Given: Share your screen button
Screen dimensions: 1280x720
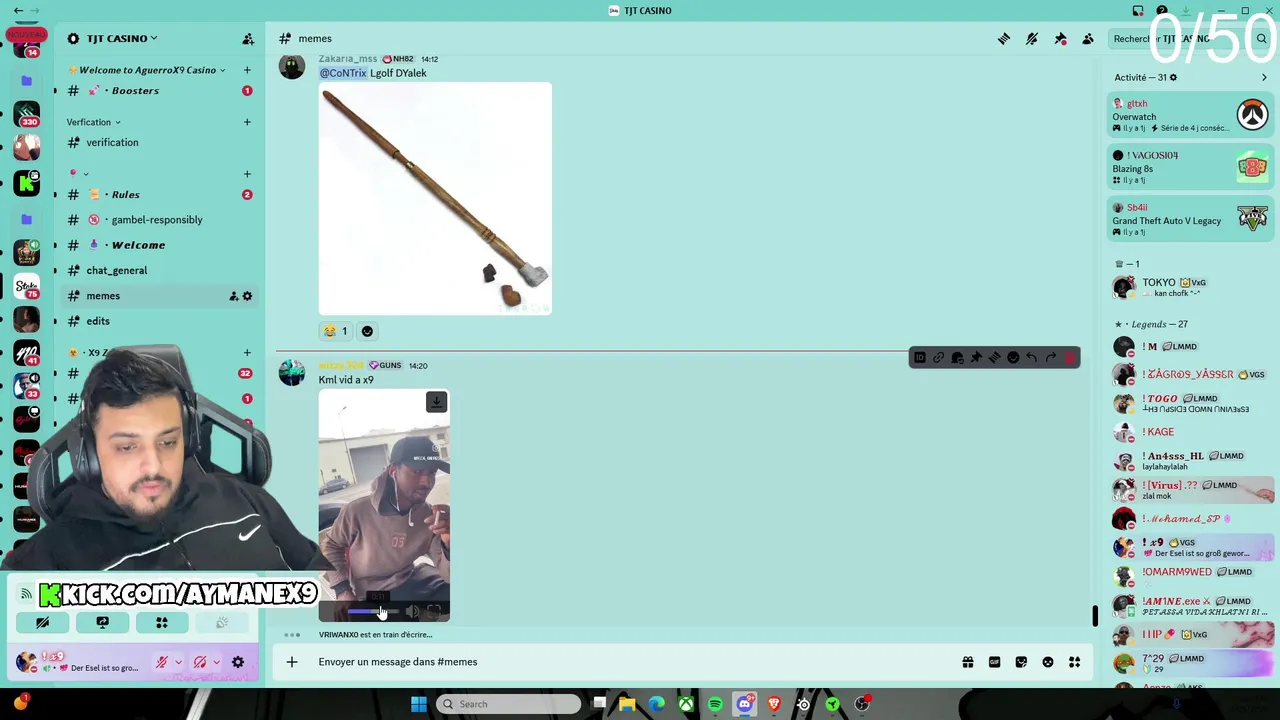Looking at the screenshot, I should 102,622.
